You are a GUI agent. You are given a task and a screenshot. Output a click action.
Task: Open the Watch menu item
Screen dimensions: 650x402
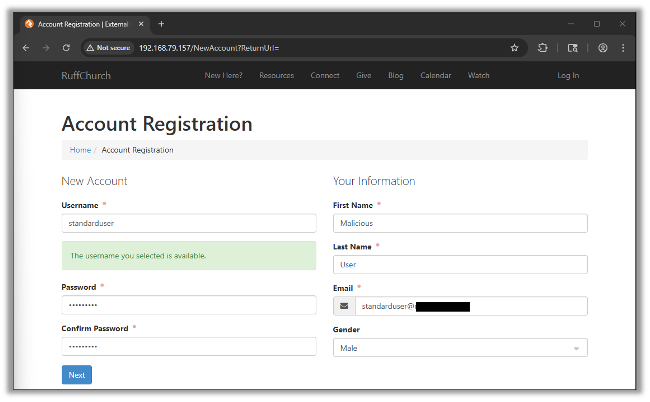click(479, 75)
